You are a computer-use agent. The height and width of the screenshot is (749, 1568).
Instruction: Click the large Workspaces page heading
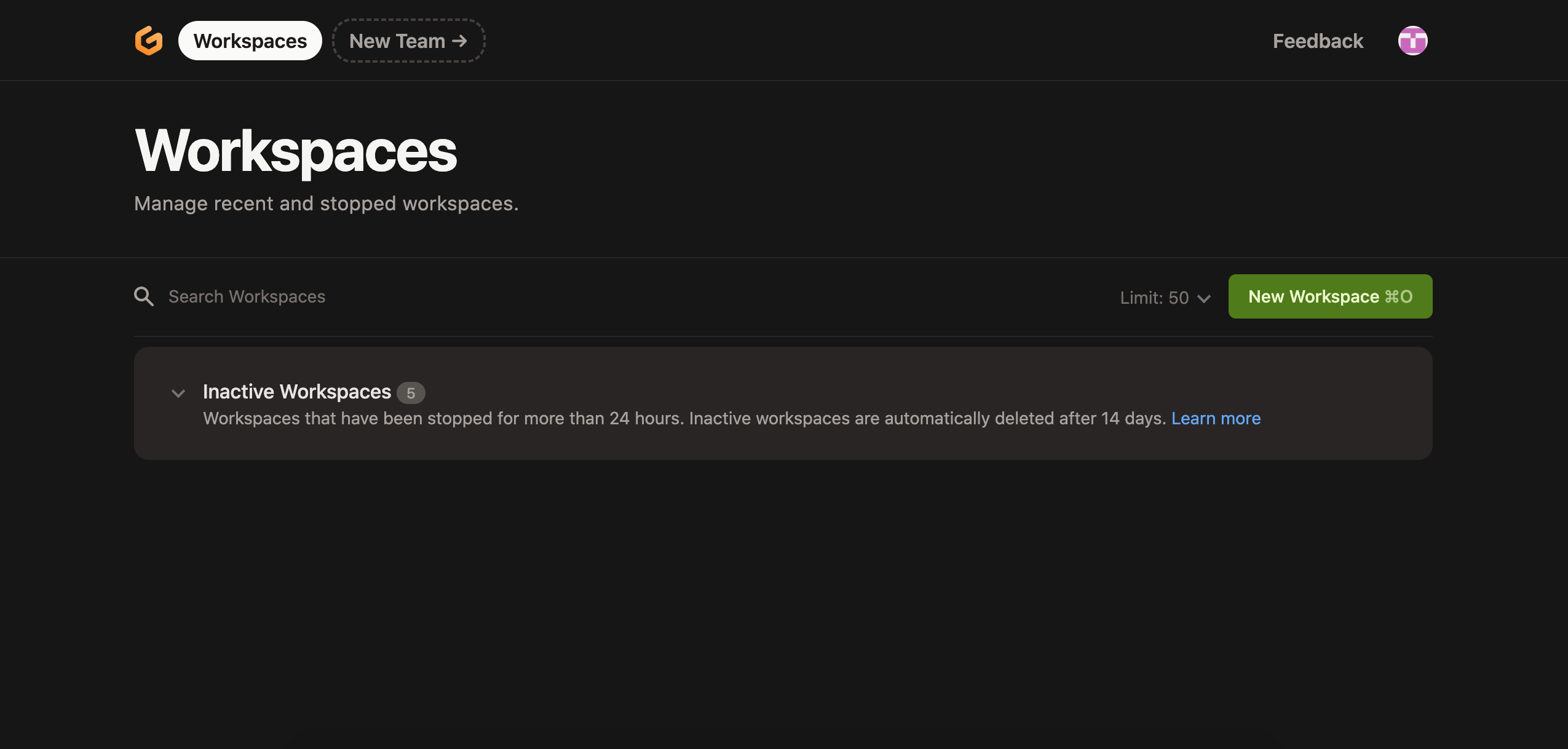[x=296, y=151]
